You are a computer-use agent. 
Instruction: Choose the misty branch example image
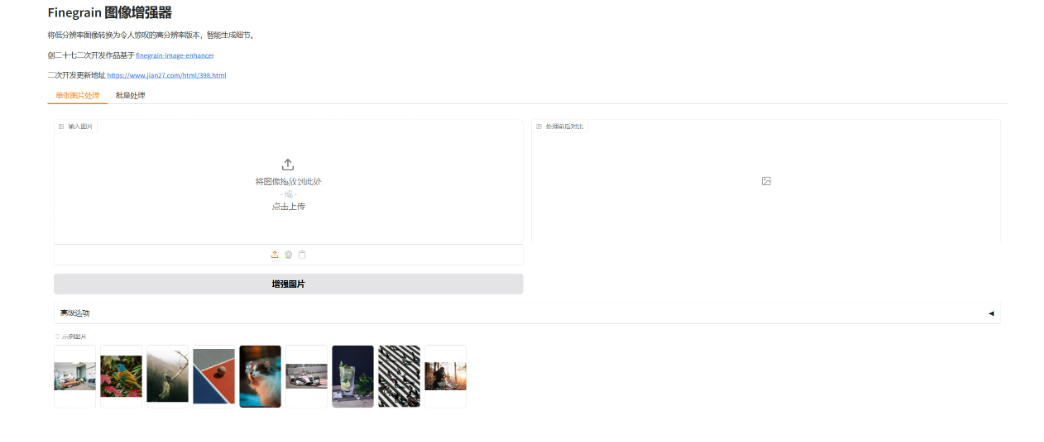(x=168, y=376)
